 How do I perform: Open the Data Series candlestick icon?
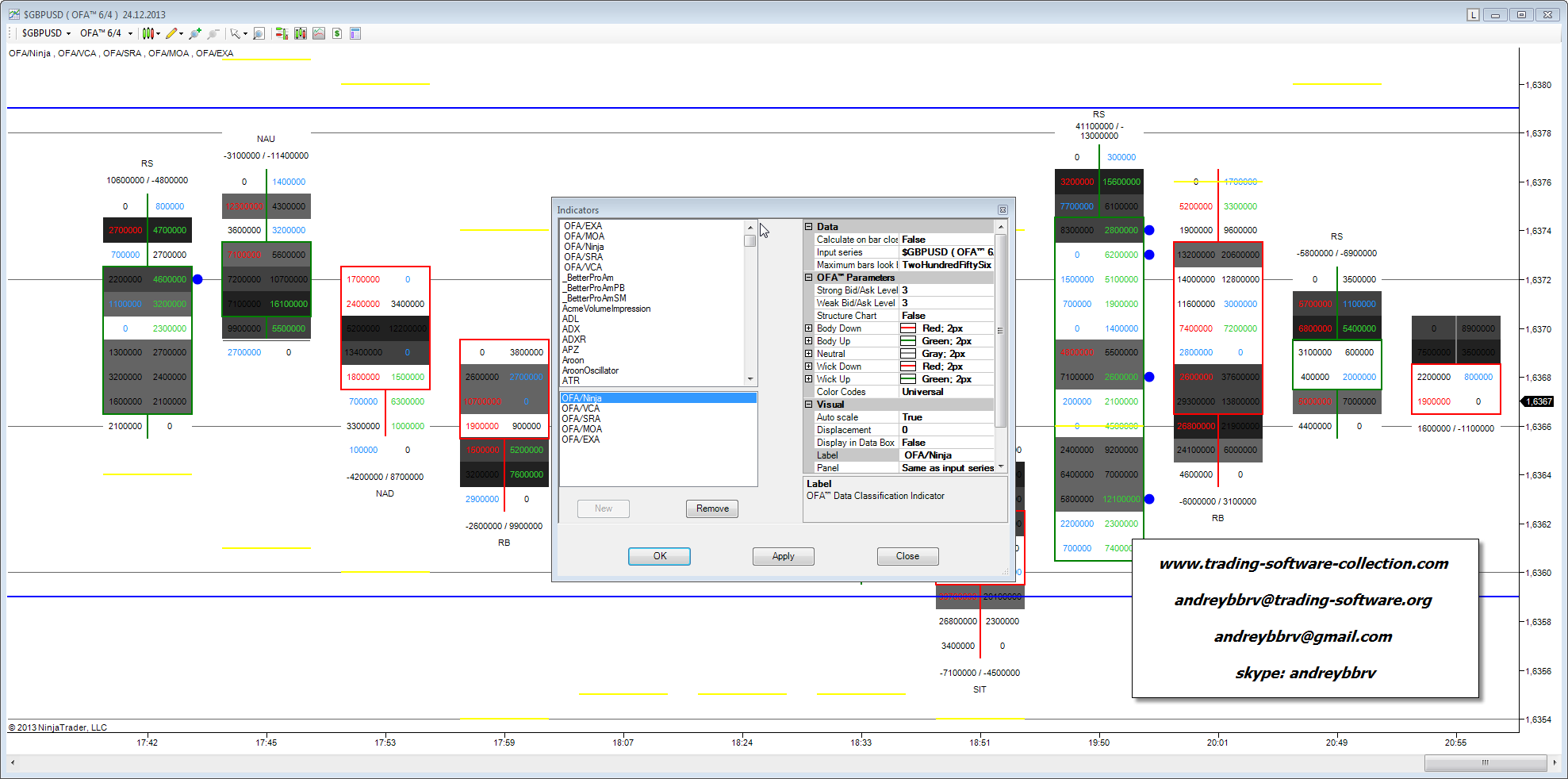click(300, 33)
